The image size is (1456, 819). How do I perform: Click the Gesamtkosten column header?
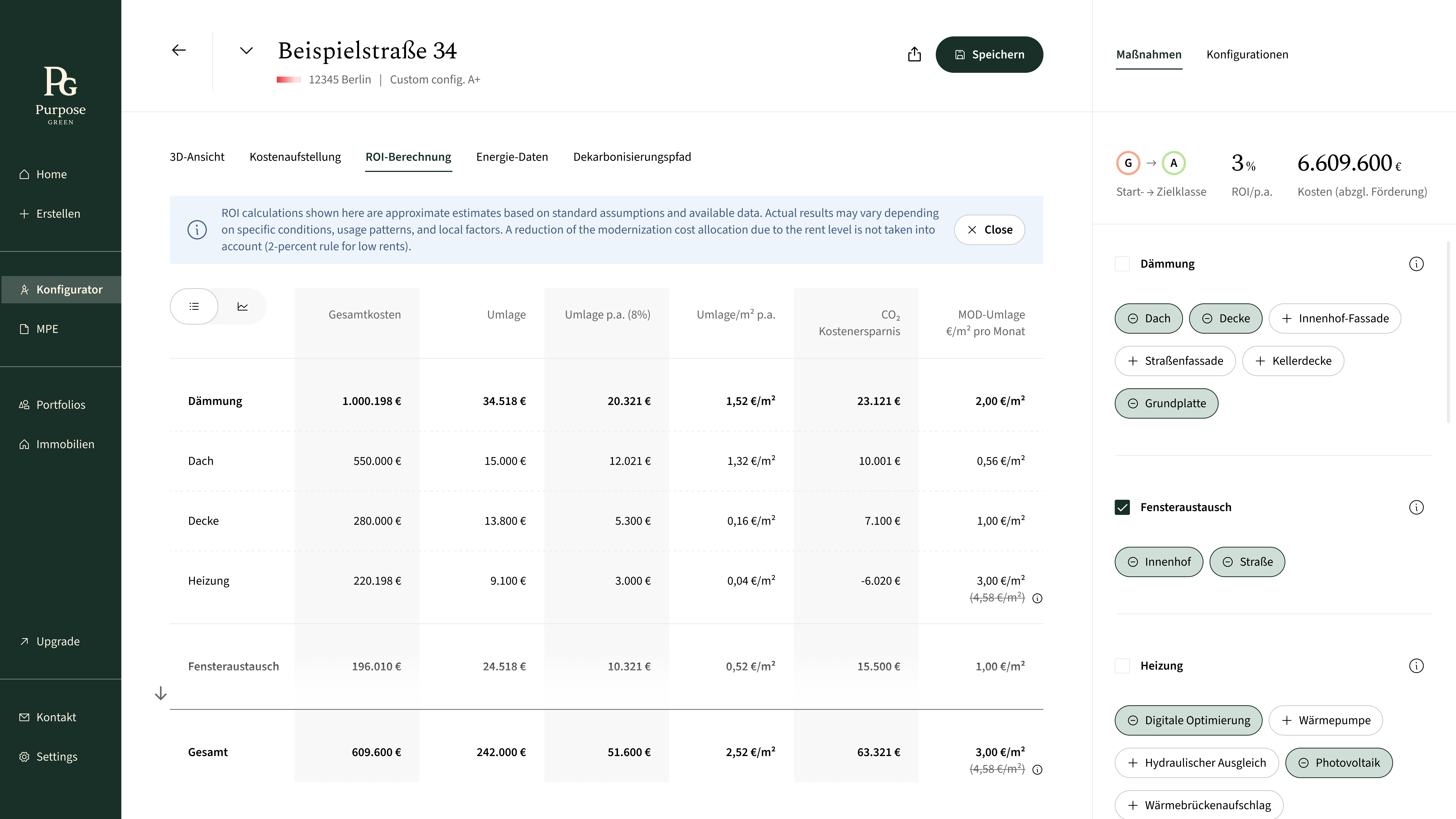click(x=365, y=315)
